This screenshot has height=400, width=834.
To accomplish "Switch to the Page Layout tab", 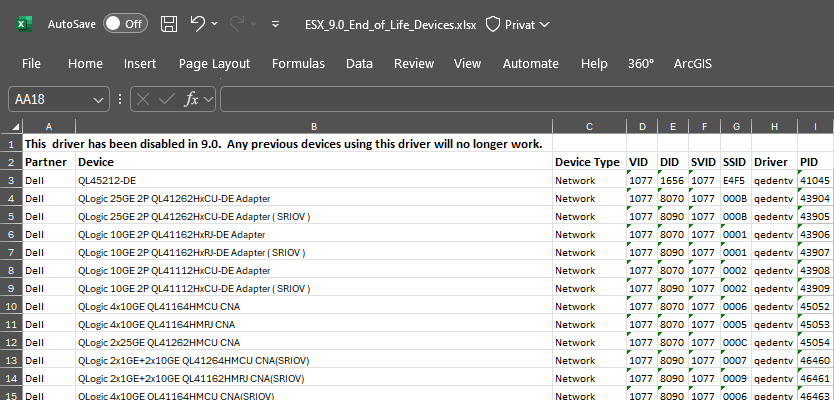I will pyautogui.click(x=214, y=63).
